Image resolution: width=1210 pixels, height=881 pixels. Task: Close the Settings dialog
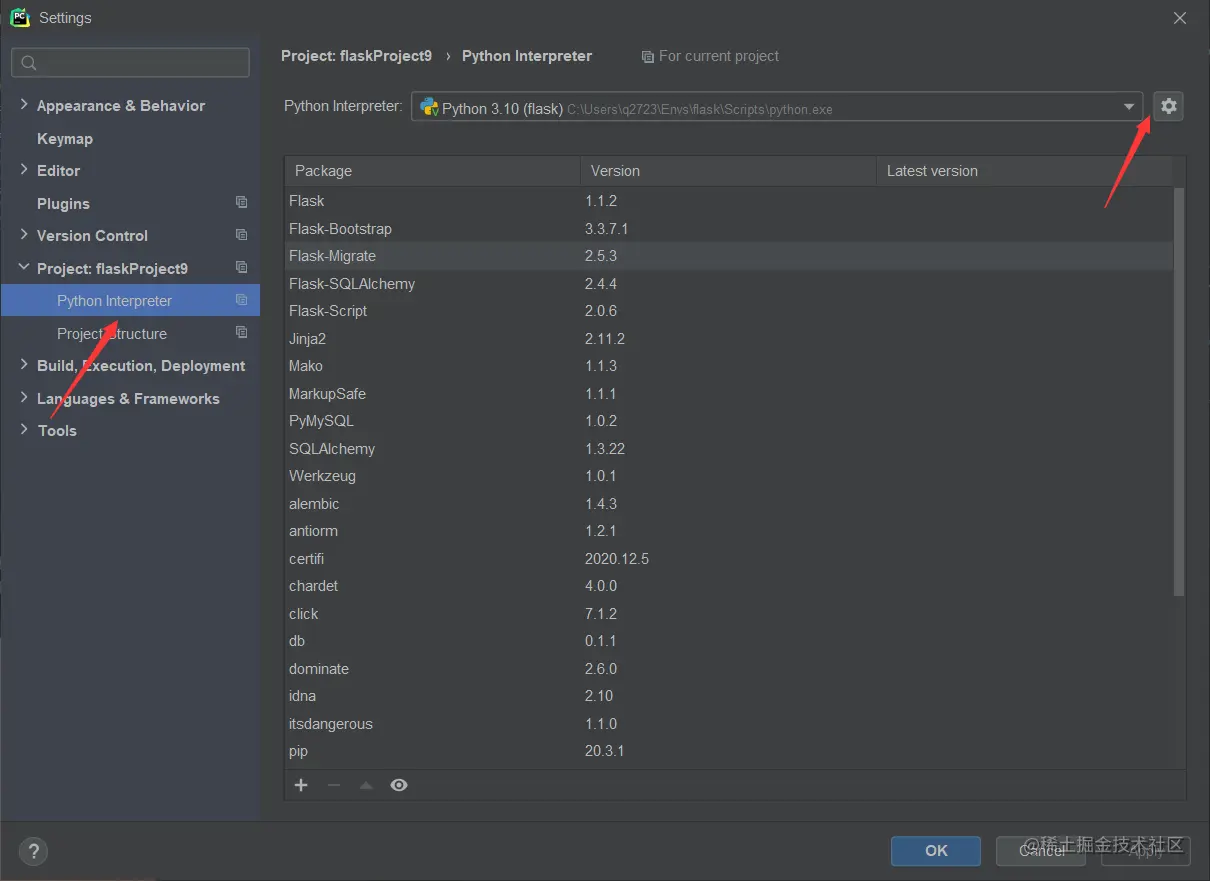point(1180,18)
